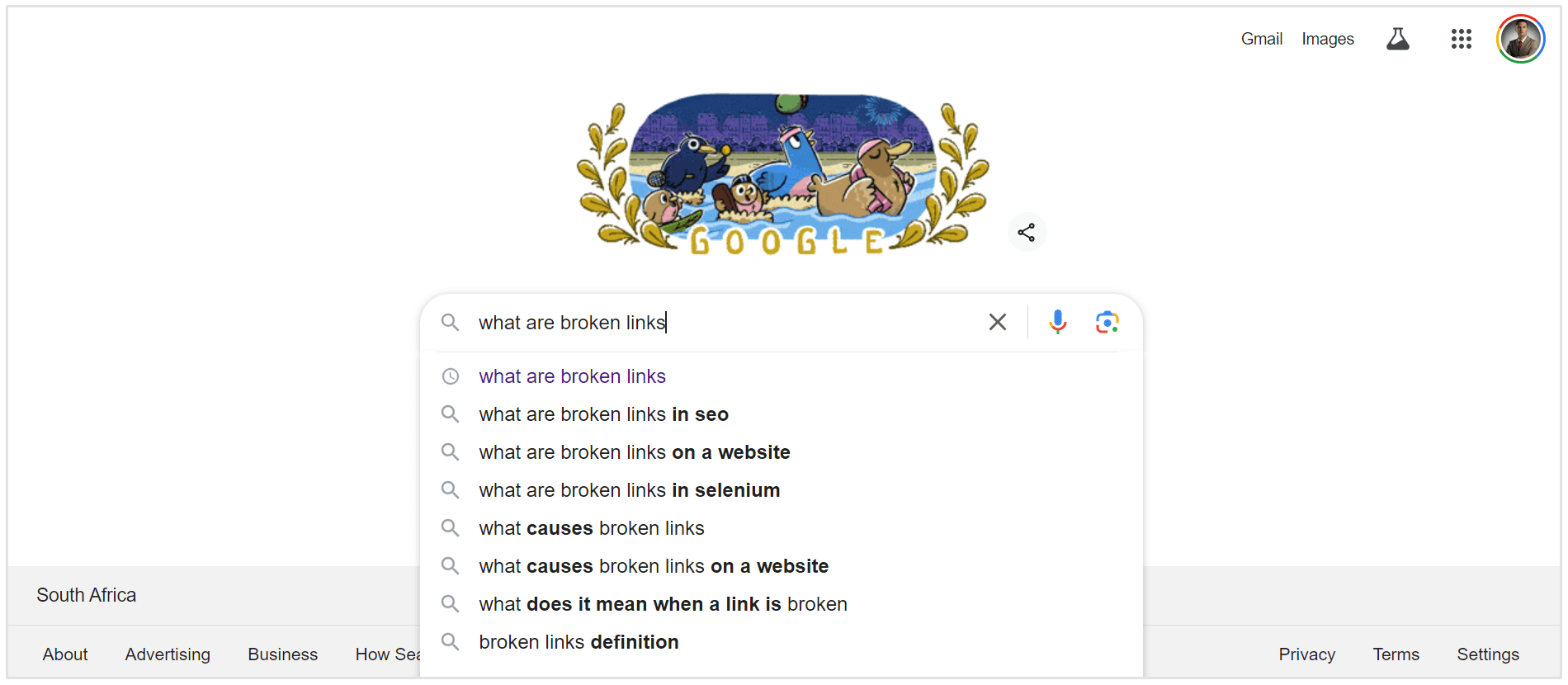The image size is (1568, 685).
Task: Click the About link in the footer
Action: pos(64,654)
